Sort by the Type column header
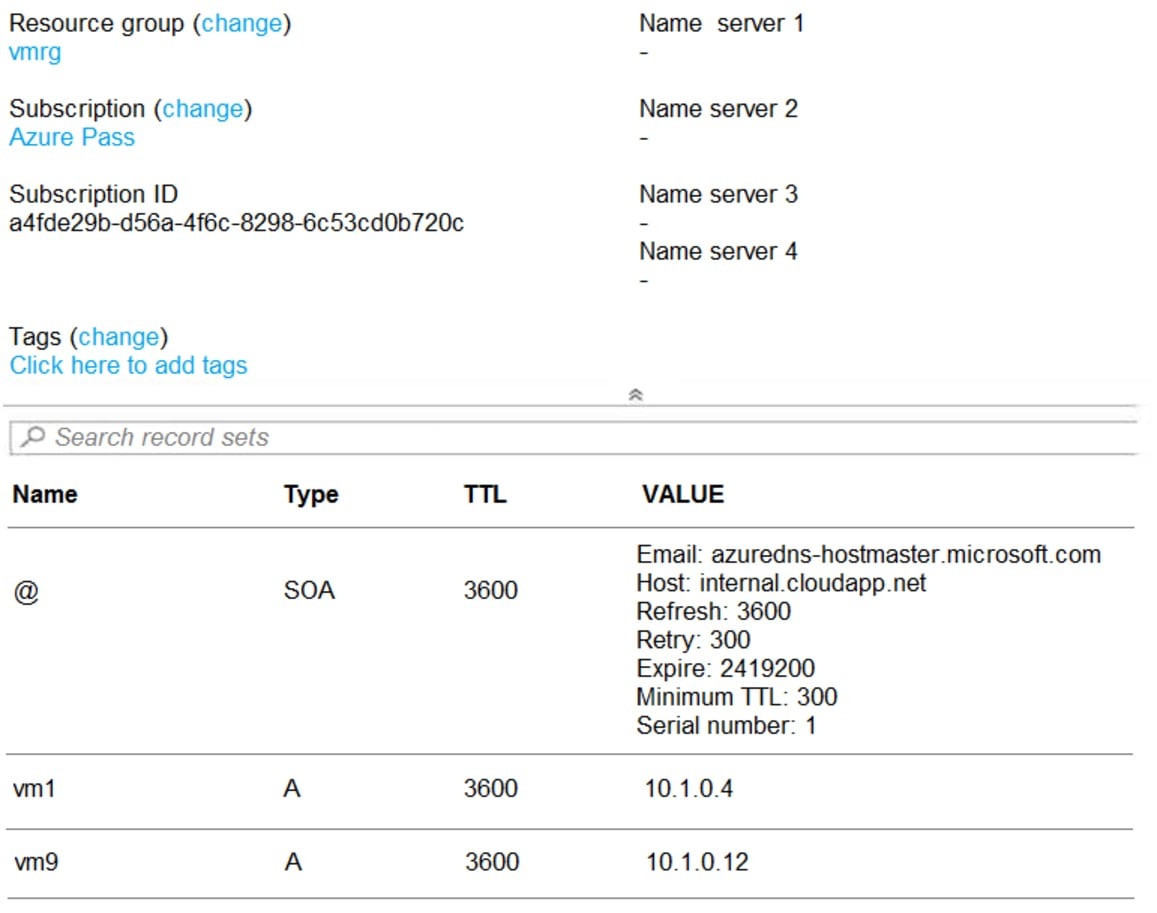 [x=310, y=493]
